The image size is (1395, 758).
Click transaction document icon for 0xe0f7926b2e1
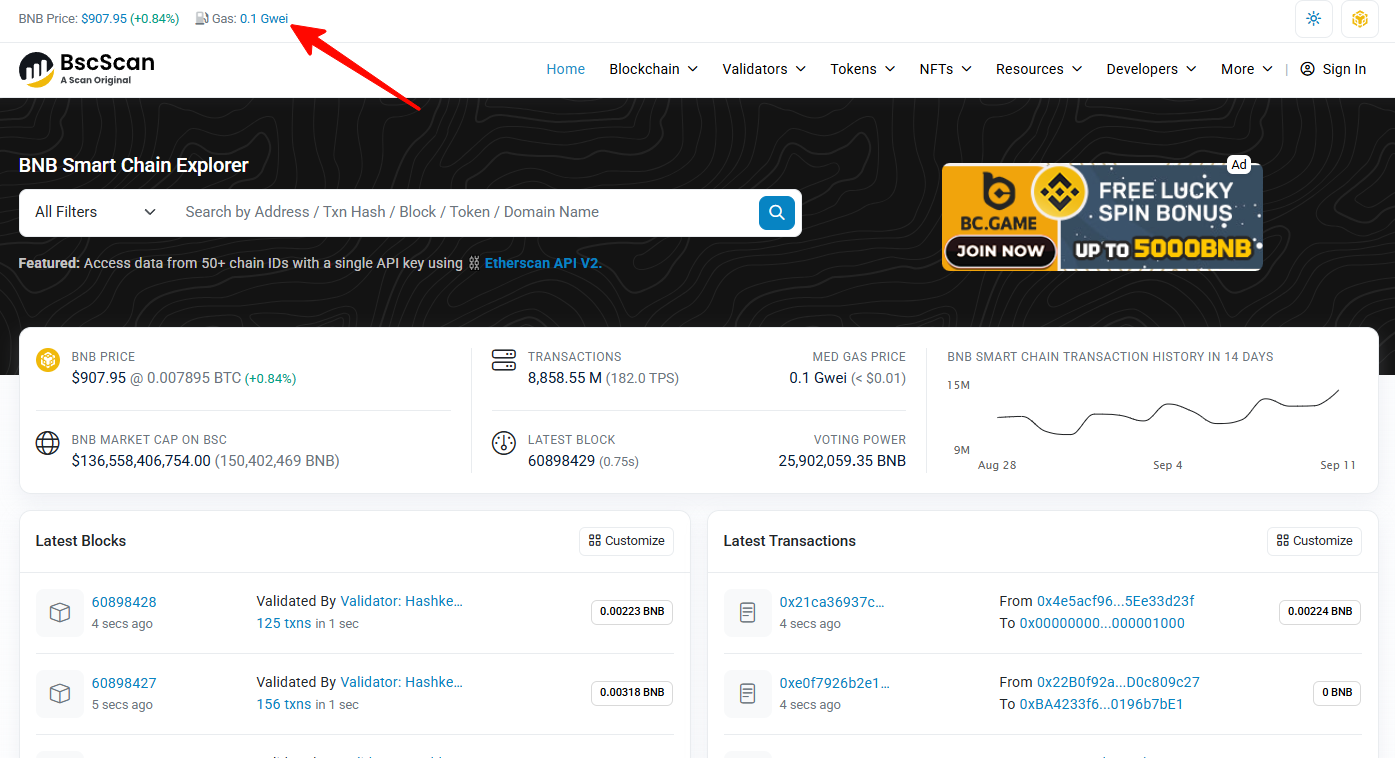(x=748, y=694)
